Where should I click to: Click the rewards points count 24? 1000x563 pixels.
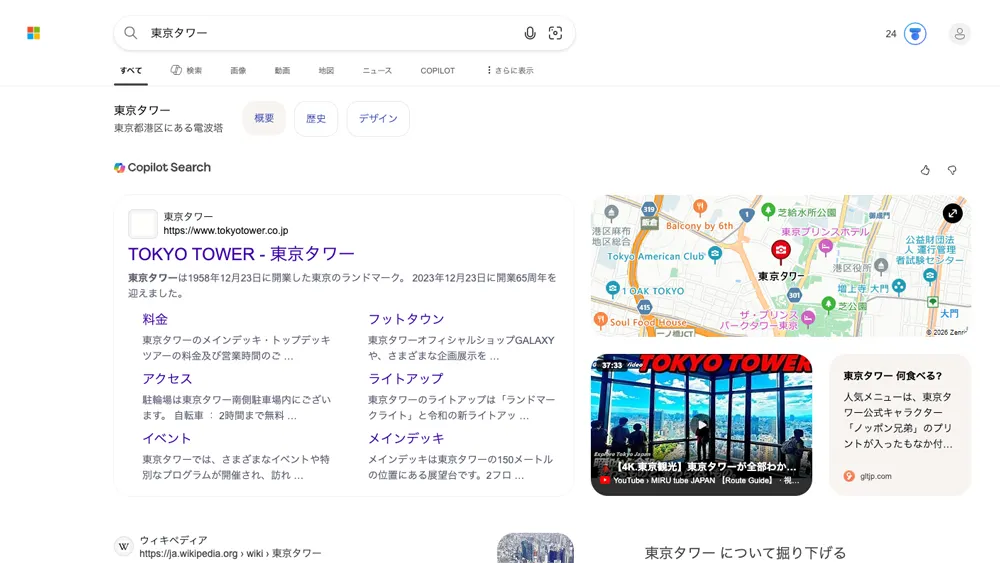click(x=891, y=34)
